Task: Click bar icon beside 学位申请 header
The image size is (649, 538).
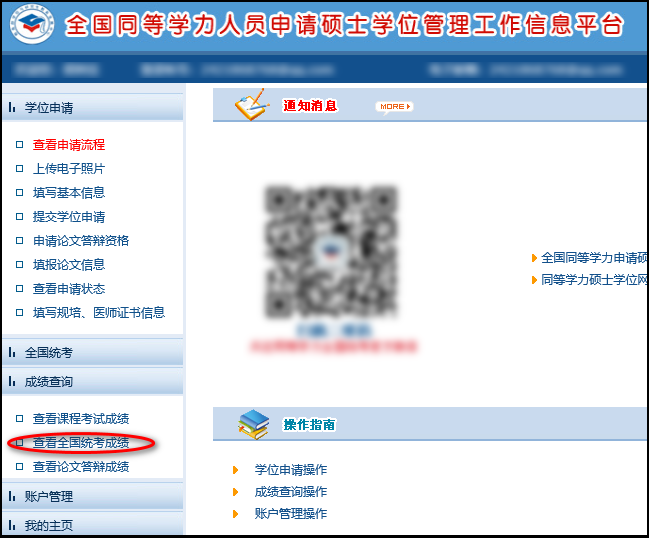Action: [x=12, y=108]
